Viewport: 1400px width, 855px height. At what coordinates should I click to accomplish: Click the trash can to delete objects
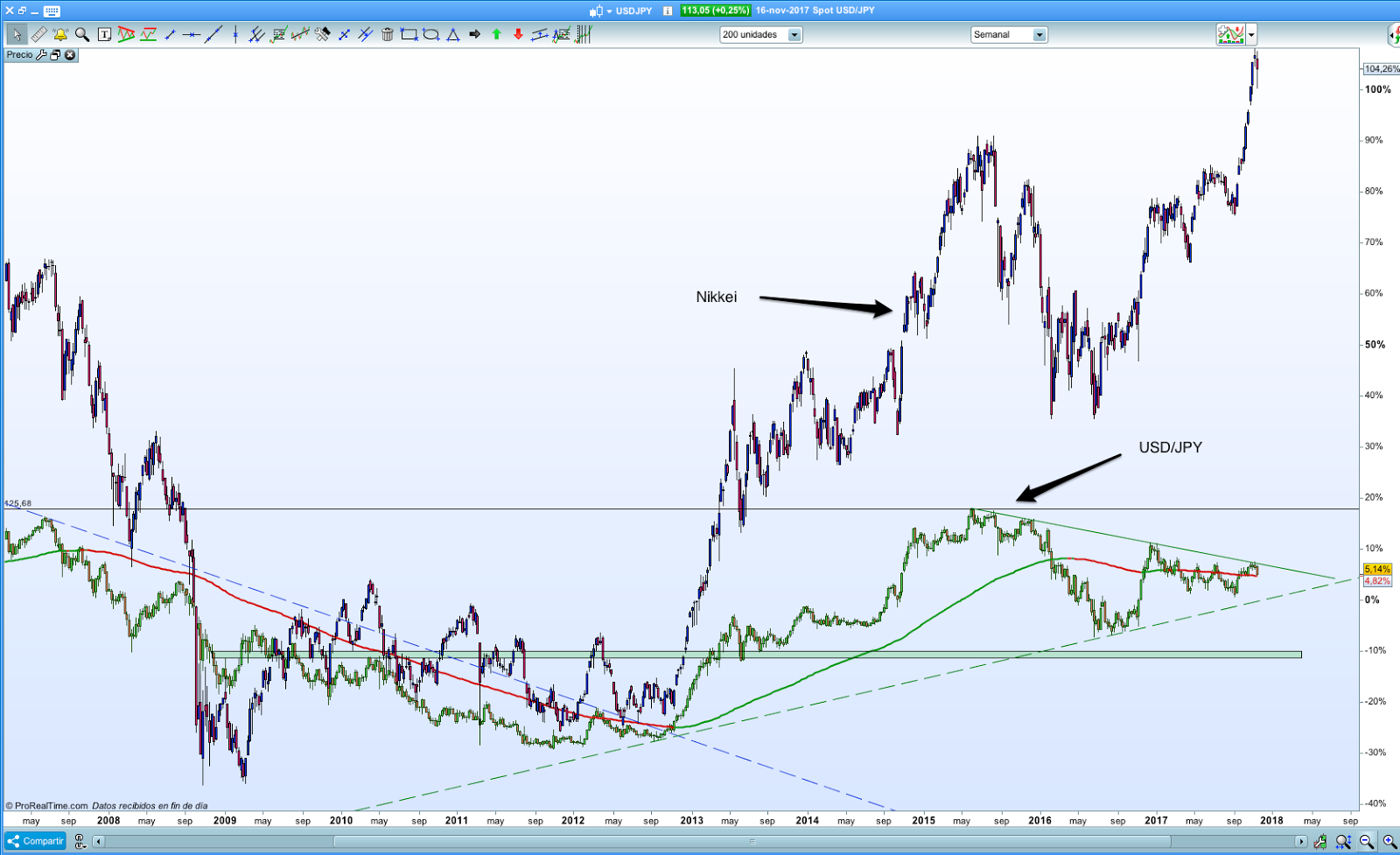388,35
